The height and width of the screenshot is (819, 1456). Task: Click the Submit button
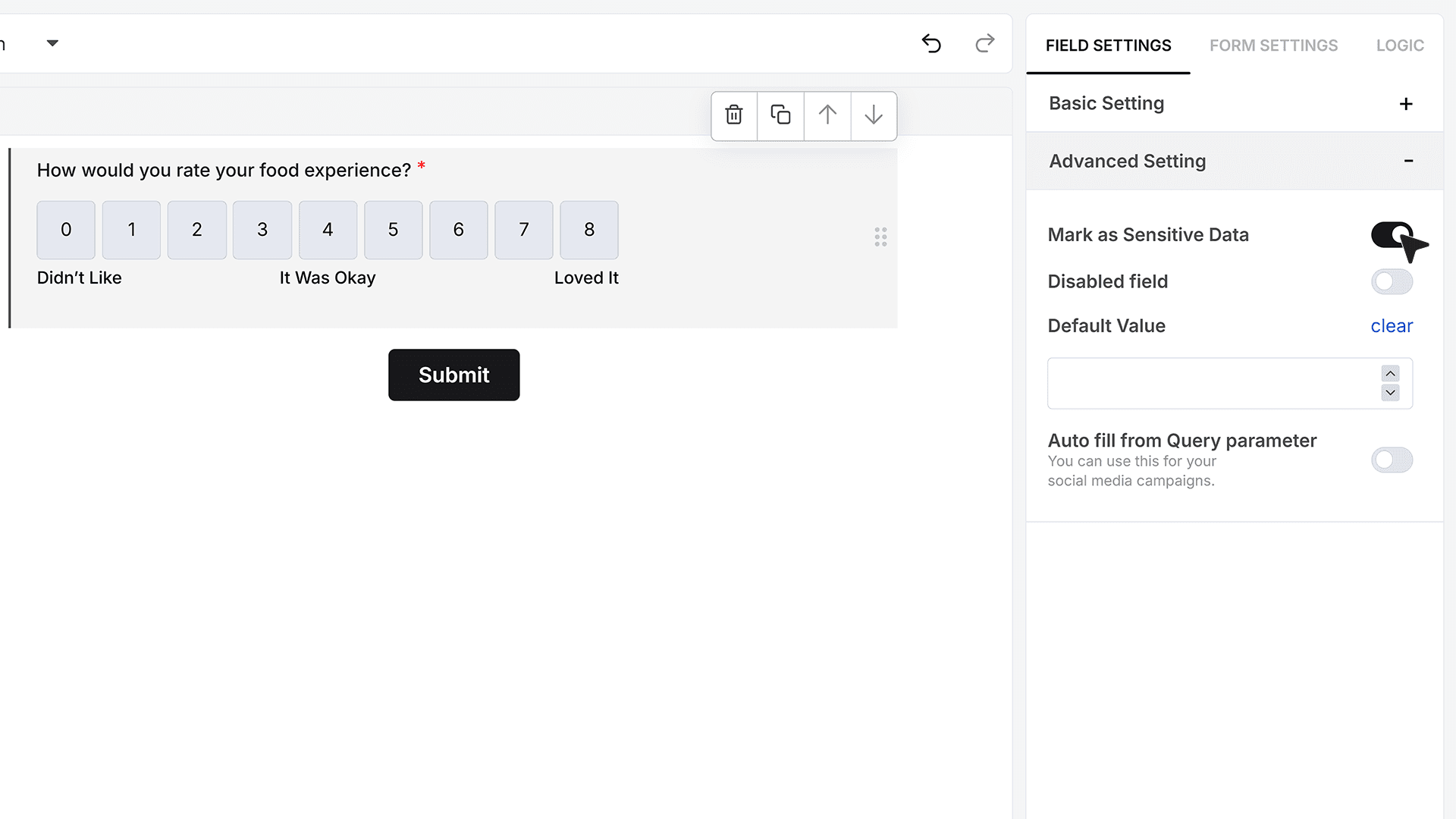tap(453, 375)
